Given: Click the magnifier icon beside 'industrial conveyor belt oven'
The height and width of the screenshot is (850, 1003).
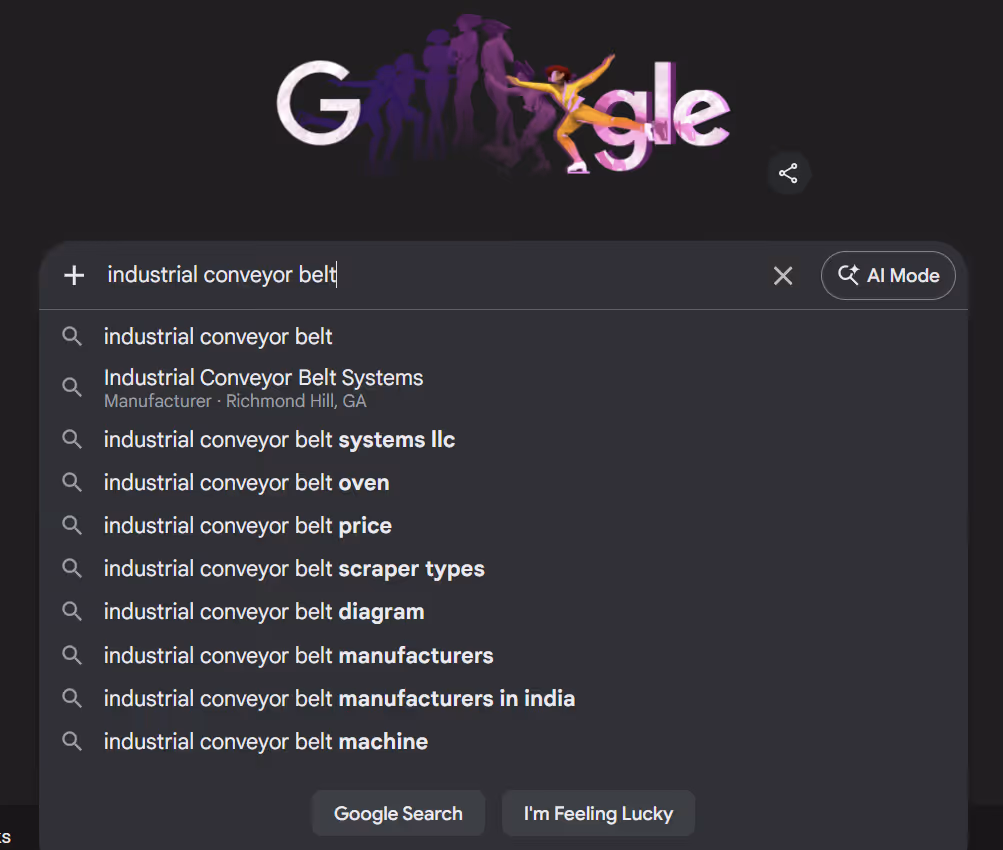Looking at the screenshot, I should click(71, 482).
